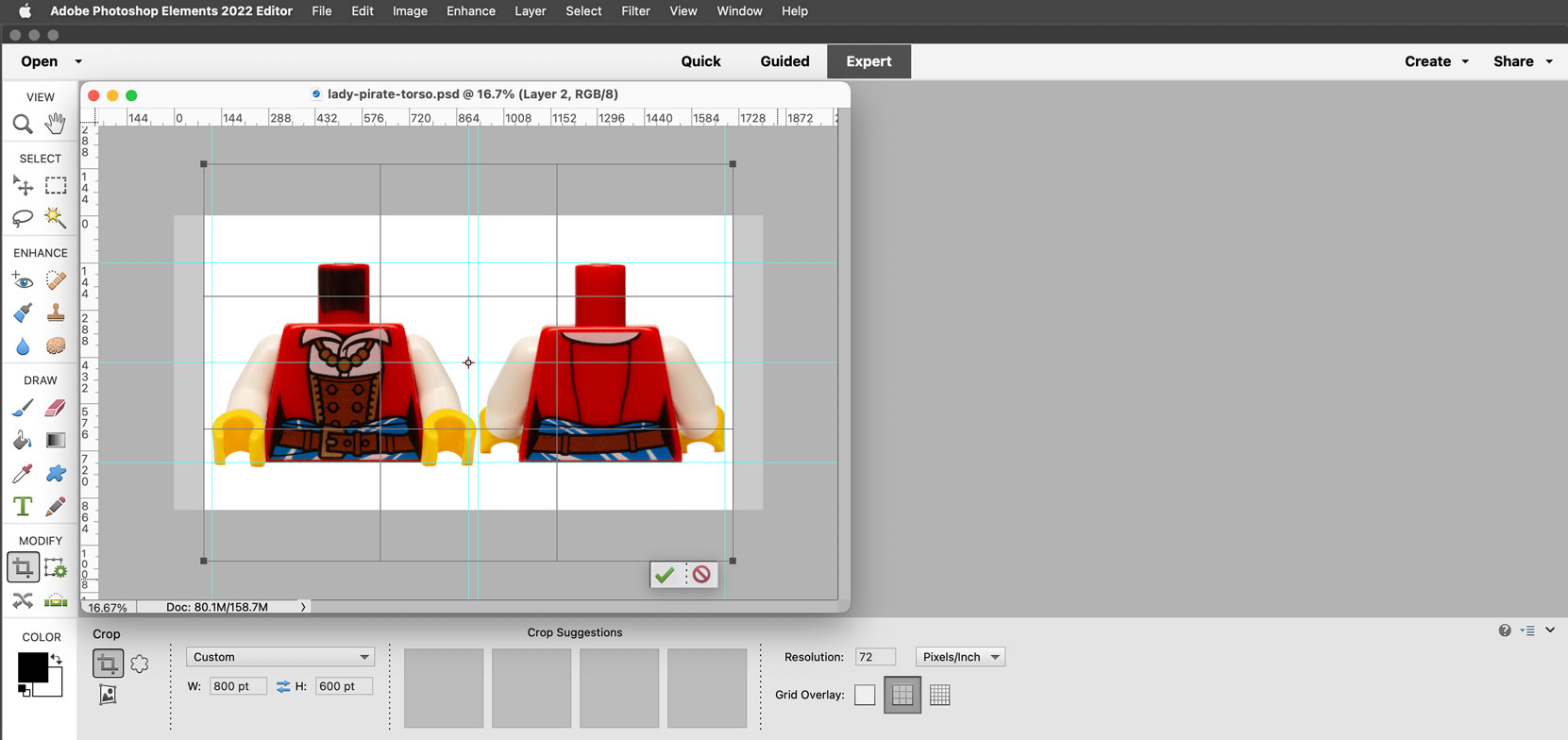
Task: Switch to Quick mode tab
Action: 700,61
